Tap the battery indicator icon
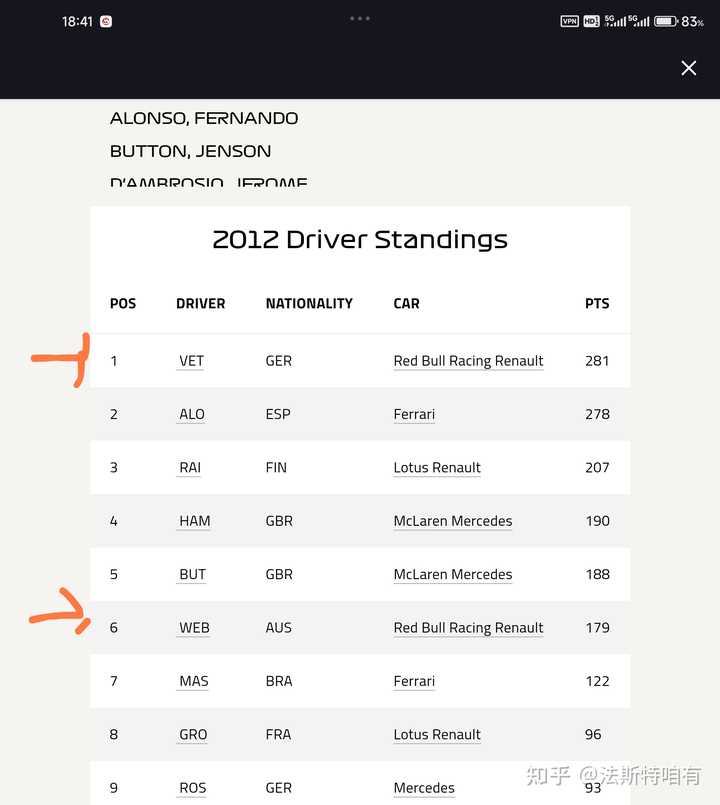 click(x=666, y=21)
